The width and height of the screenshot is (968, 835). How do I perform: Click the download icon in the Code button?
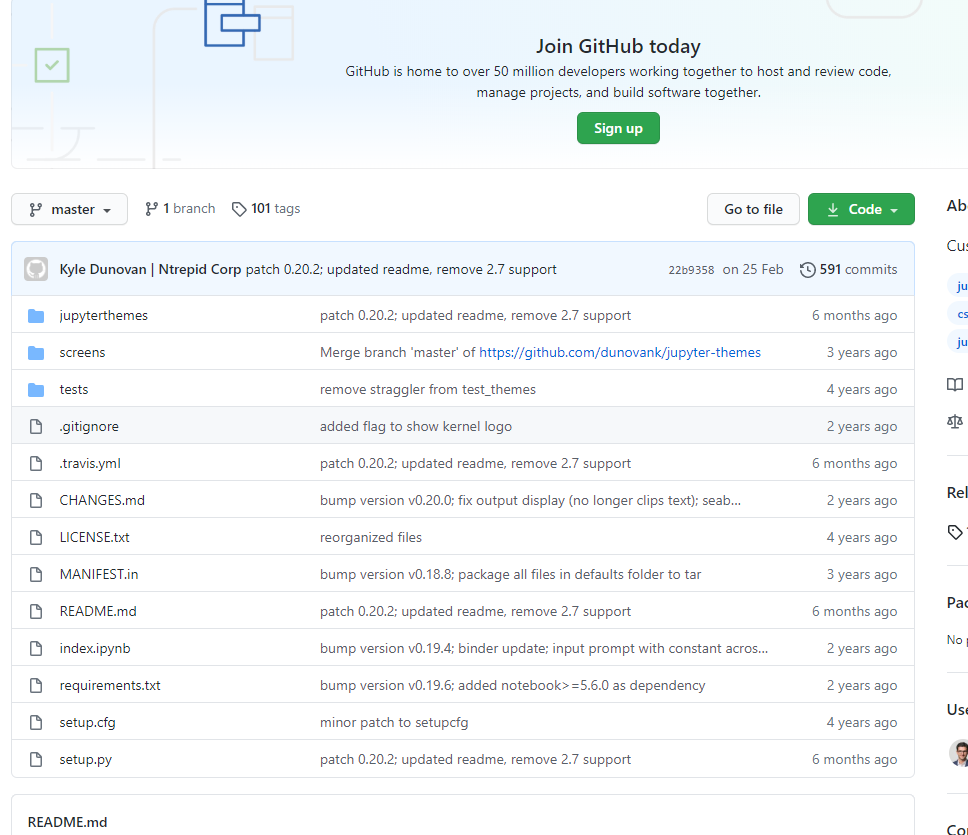(x=833, y=209)
